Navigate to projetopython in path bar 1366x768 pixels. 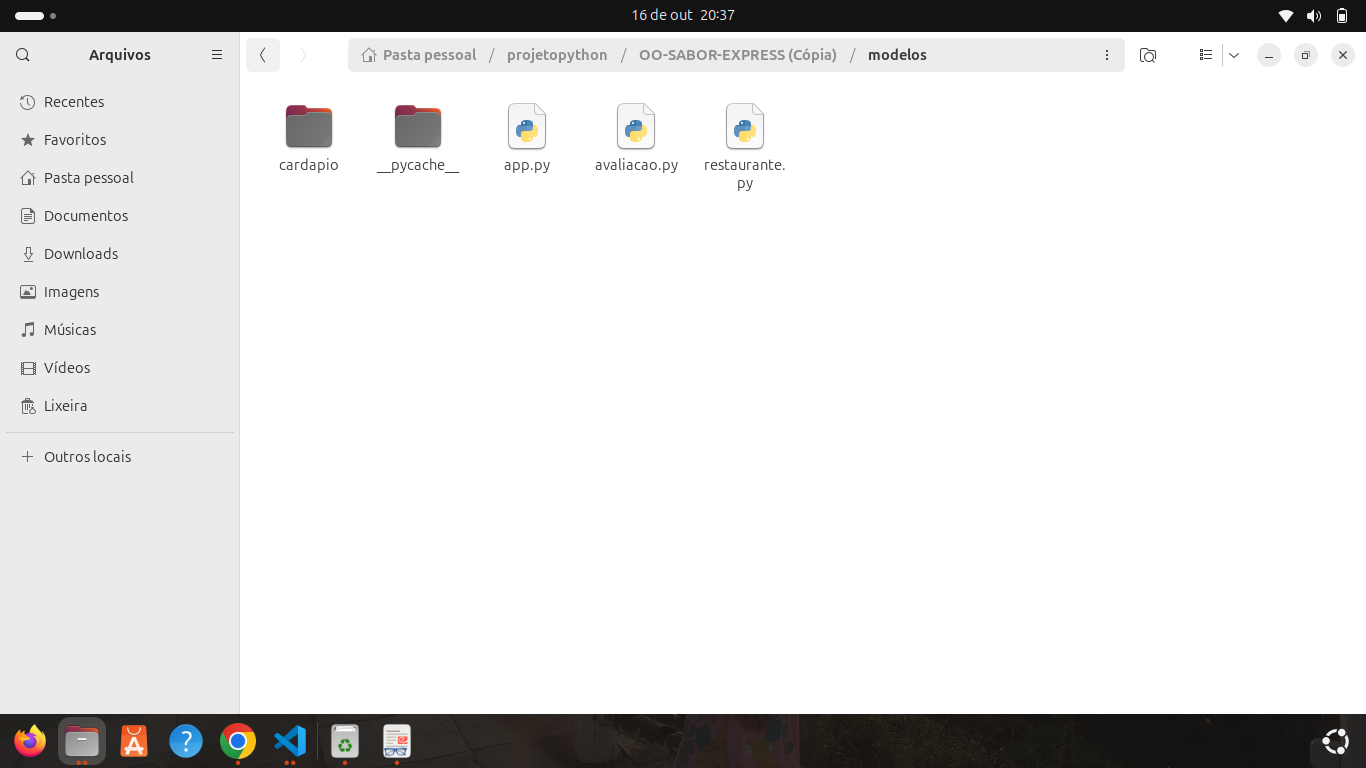(x=557, y=55)
